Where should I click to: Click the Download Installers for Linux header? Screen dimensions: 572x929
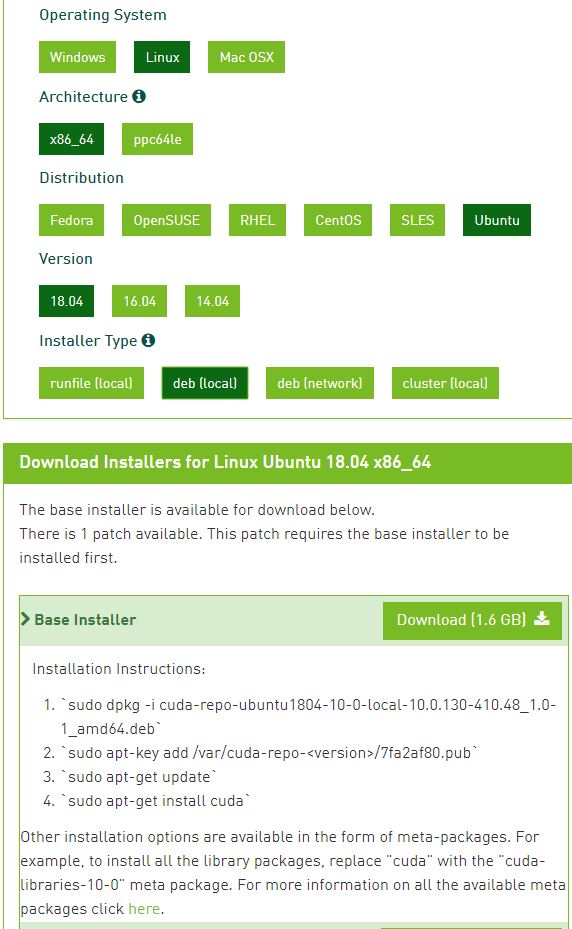pos(225,462)
